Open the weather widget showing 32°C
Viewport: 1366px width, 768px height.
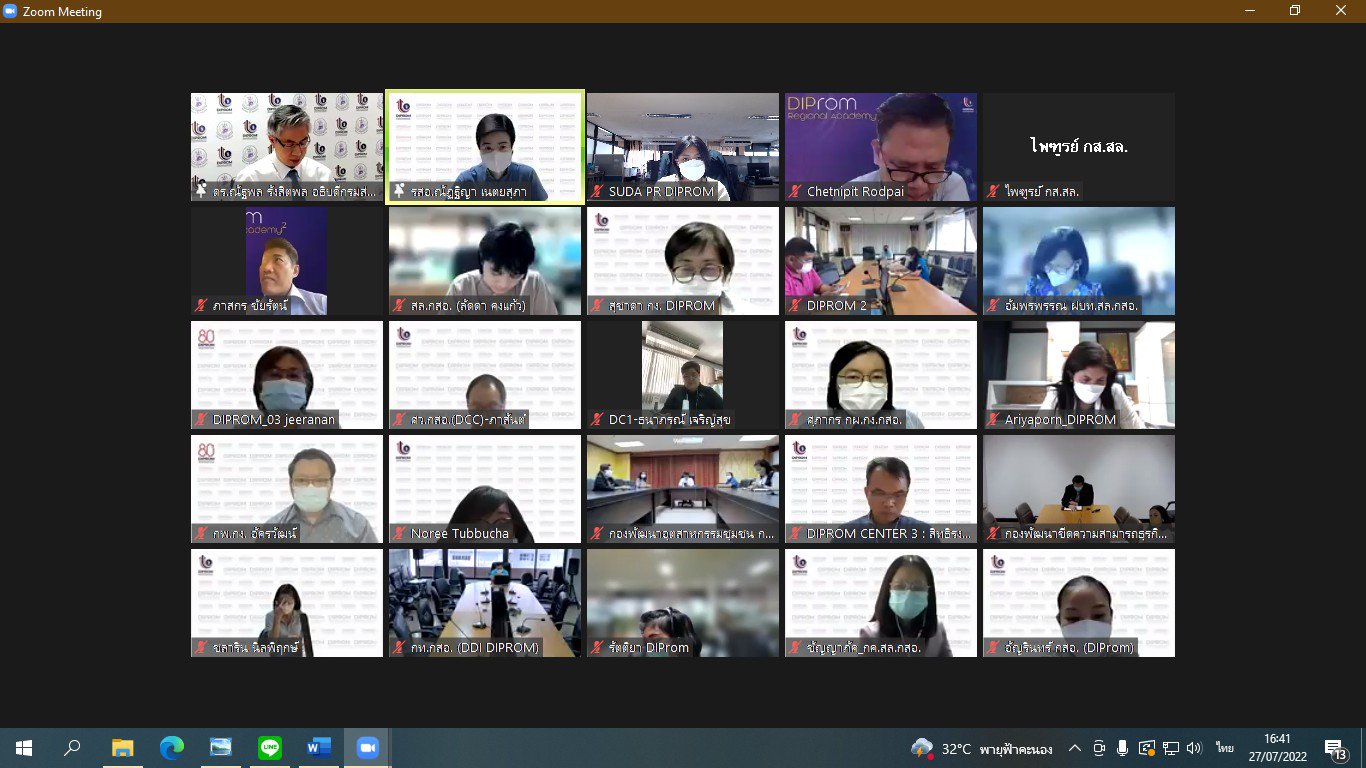pyautogui.click(x=982, y=749)
